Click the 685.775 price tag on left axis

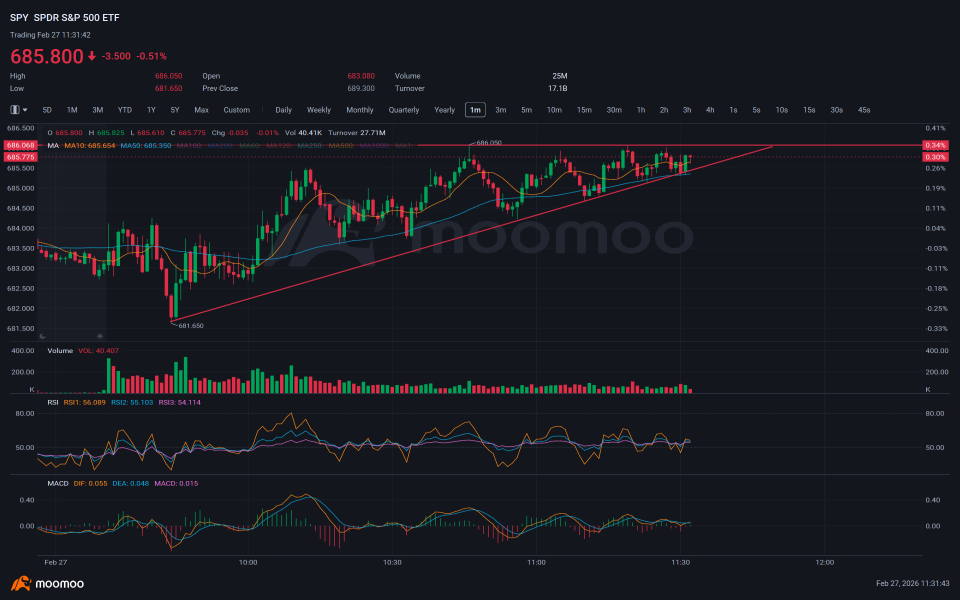(20, 157)
